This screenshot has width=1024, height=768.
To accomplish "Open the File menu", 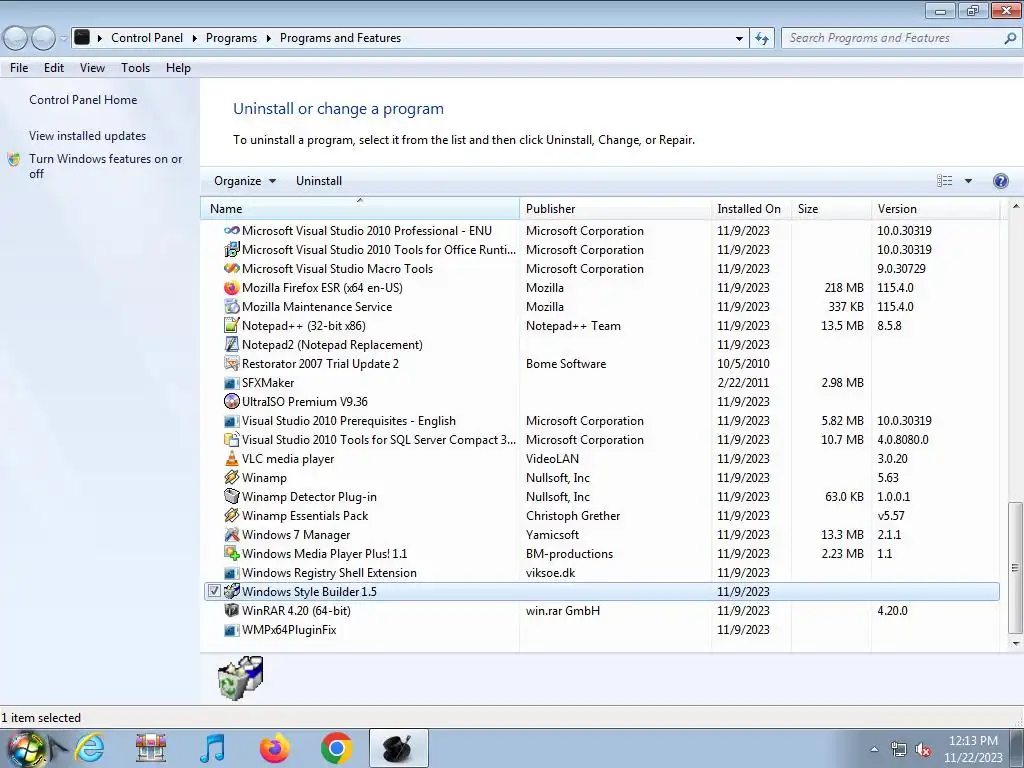I will pyautogui.click(x=19, y=68).
